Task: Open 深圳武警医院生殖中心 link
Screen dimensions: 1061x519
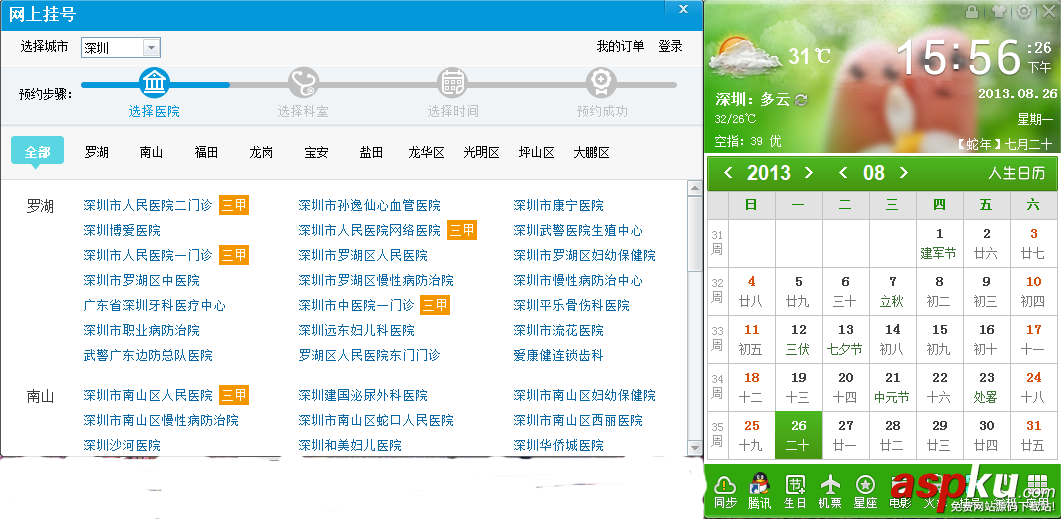Action: tap(578, 230)
